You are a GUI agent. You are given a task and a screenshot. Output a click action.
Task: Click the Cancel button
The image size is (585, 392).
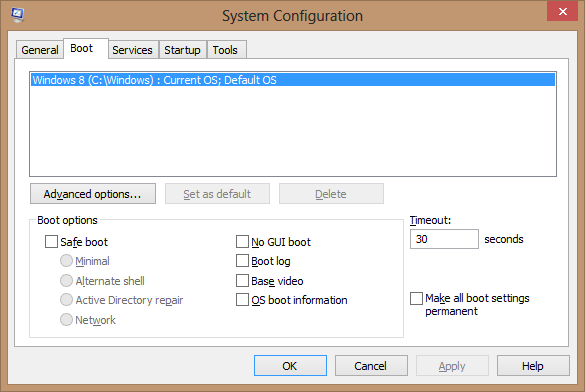point(371,366)
